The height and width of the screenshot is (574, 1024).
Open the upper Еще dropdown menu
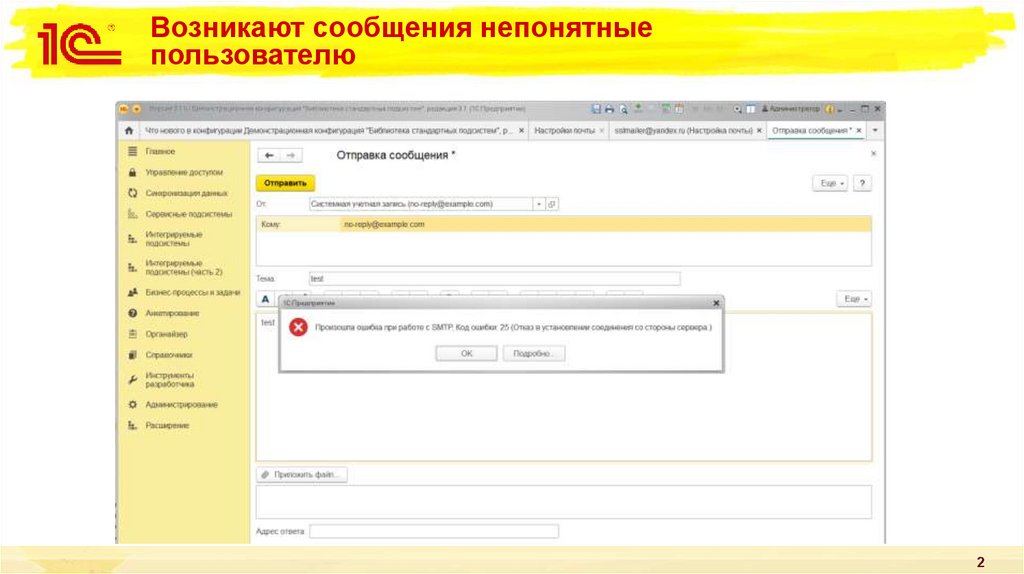pos(831,183)
